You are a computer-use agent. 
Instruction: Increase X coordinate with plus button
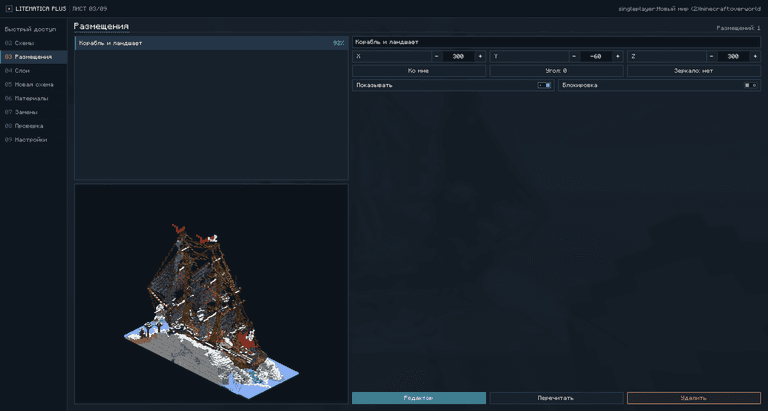[480, 56]
